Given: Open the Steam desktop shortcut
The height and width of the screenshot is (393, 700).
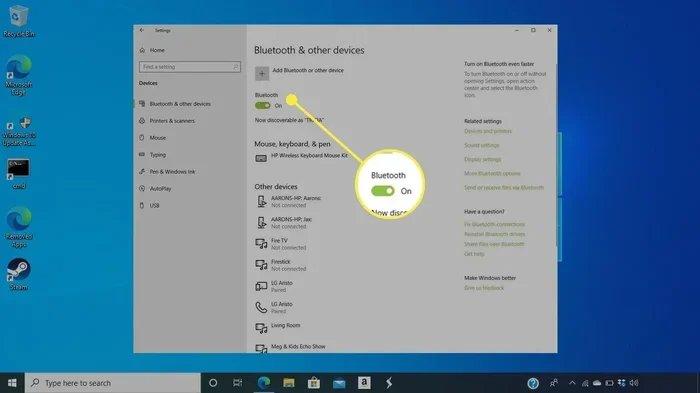Looking at the screenshot, I should tap(19, 274).
